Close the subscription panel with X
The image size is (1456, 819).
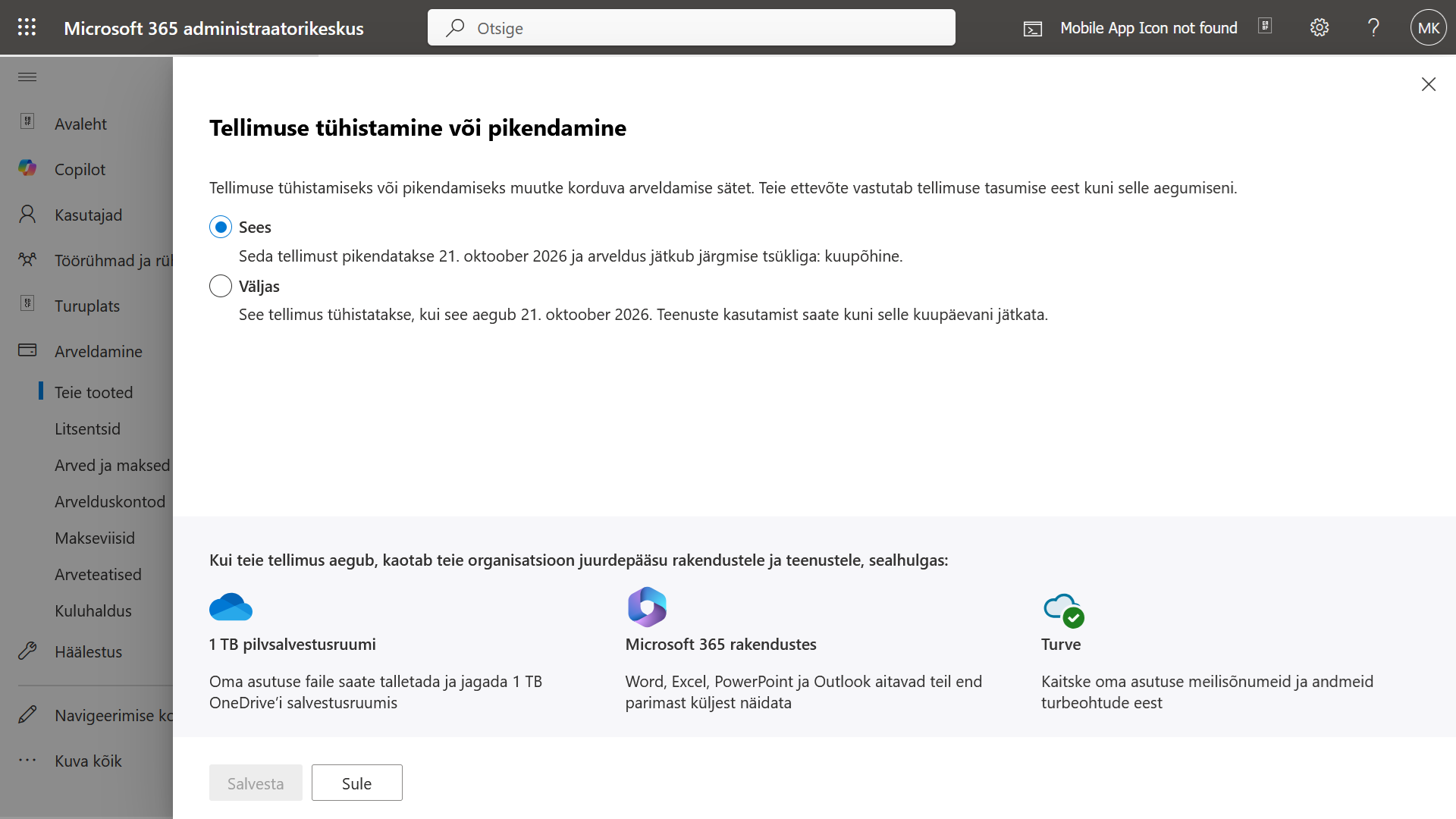(1428, 84)
